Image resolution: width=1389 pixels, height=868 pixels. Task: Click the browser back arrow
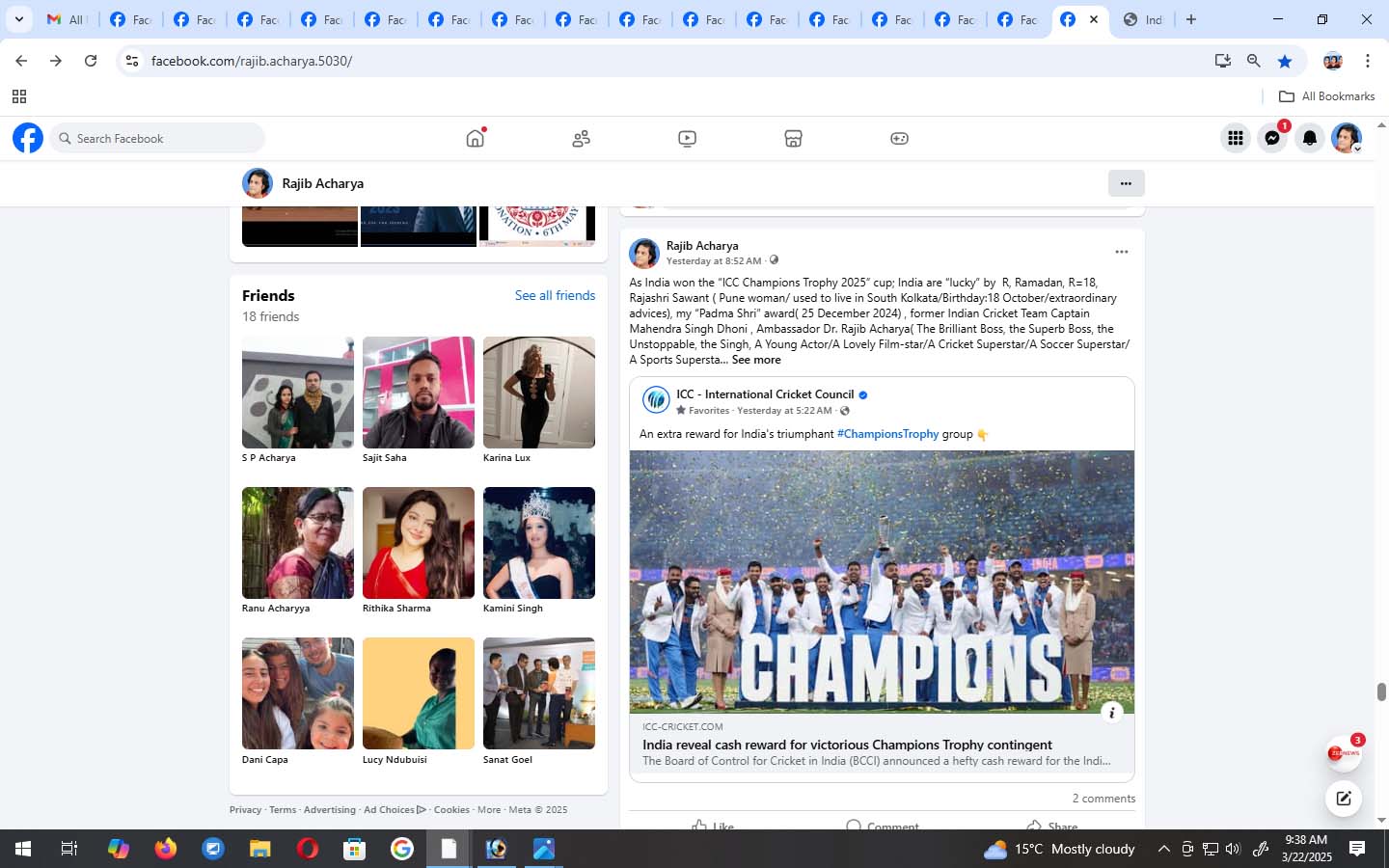pos(21,61)
